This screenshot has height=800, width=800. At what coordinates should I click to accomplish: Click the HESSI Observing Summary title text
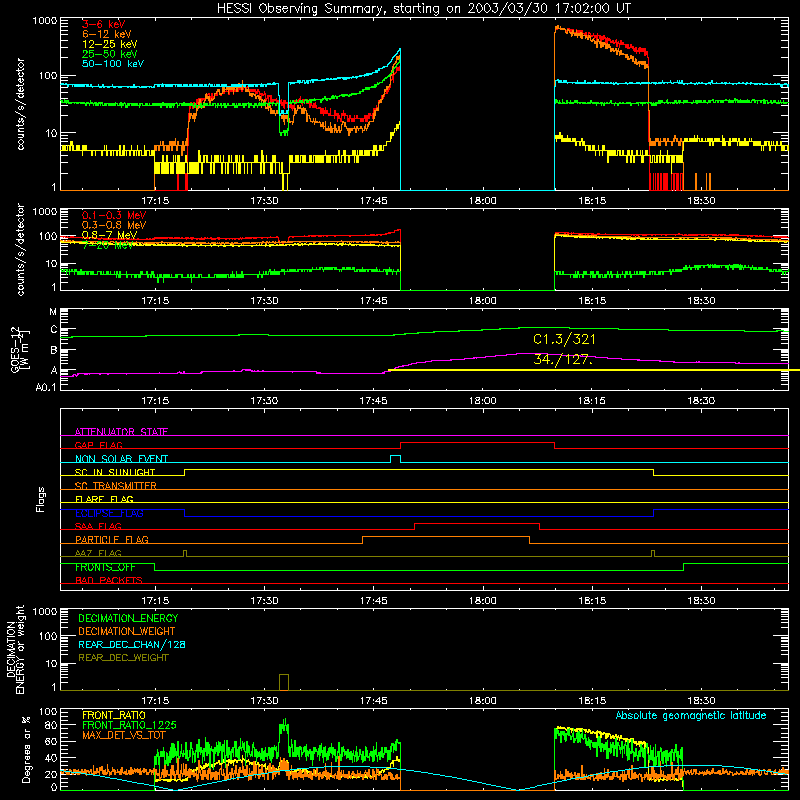click(423, 9)
